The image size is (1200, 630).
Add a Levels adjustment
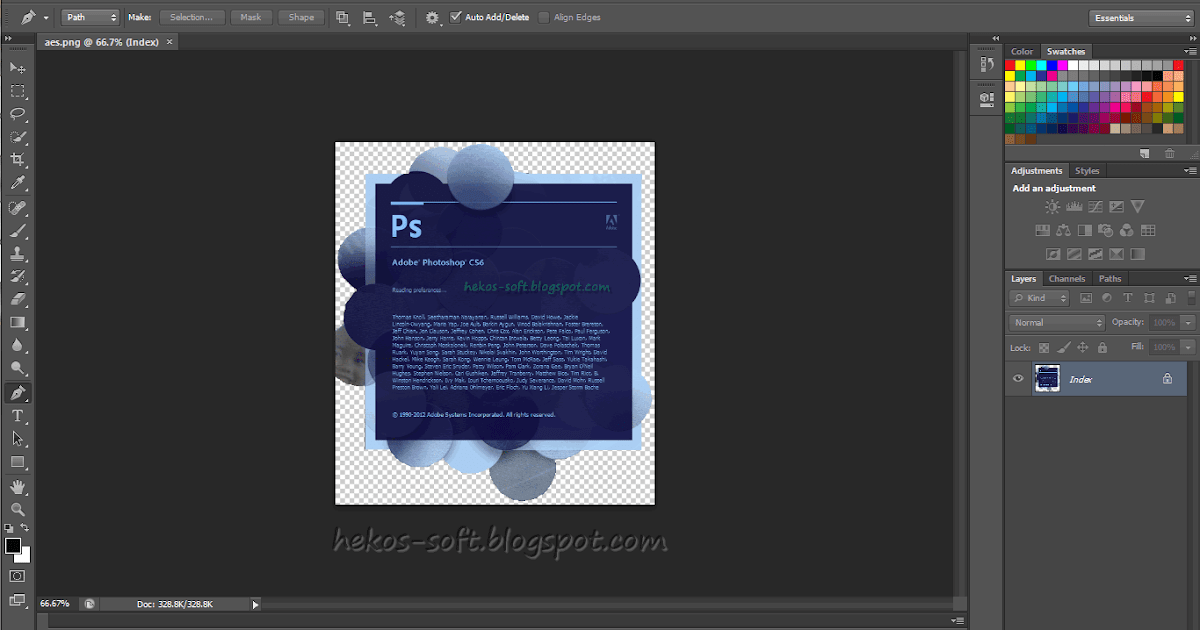tap(1074, 207)
